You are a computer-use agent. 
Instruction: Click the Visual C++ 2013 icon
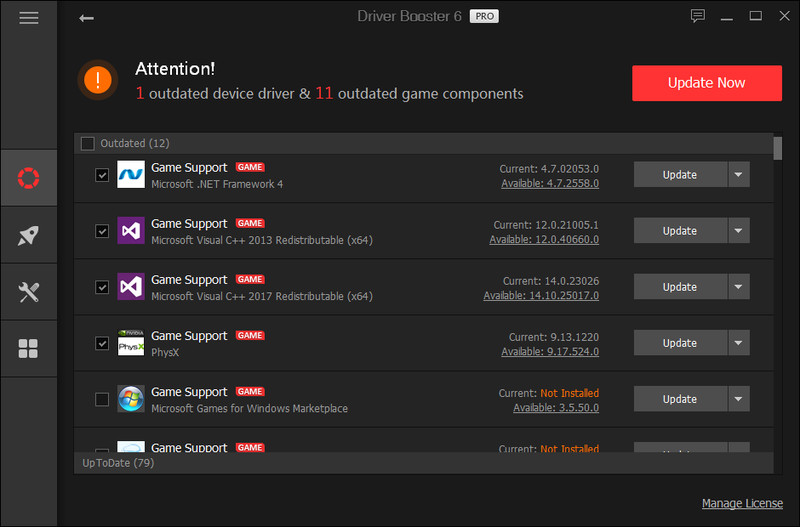pyautogui.click(x=131, y=231)
